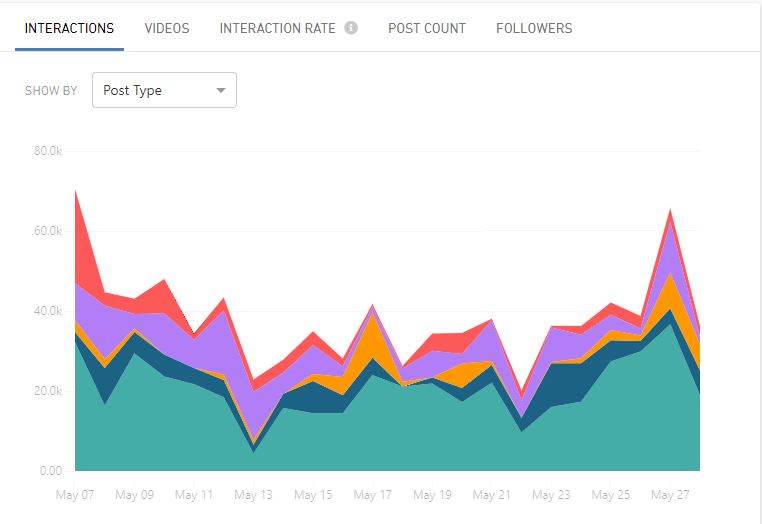The image size is (762, 524).
Task: Click the 20.0k y-axis label
Action: [x=45, y=391]
